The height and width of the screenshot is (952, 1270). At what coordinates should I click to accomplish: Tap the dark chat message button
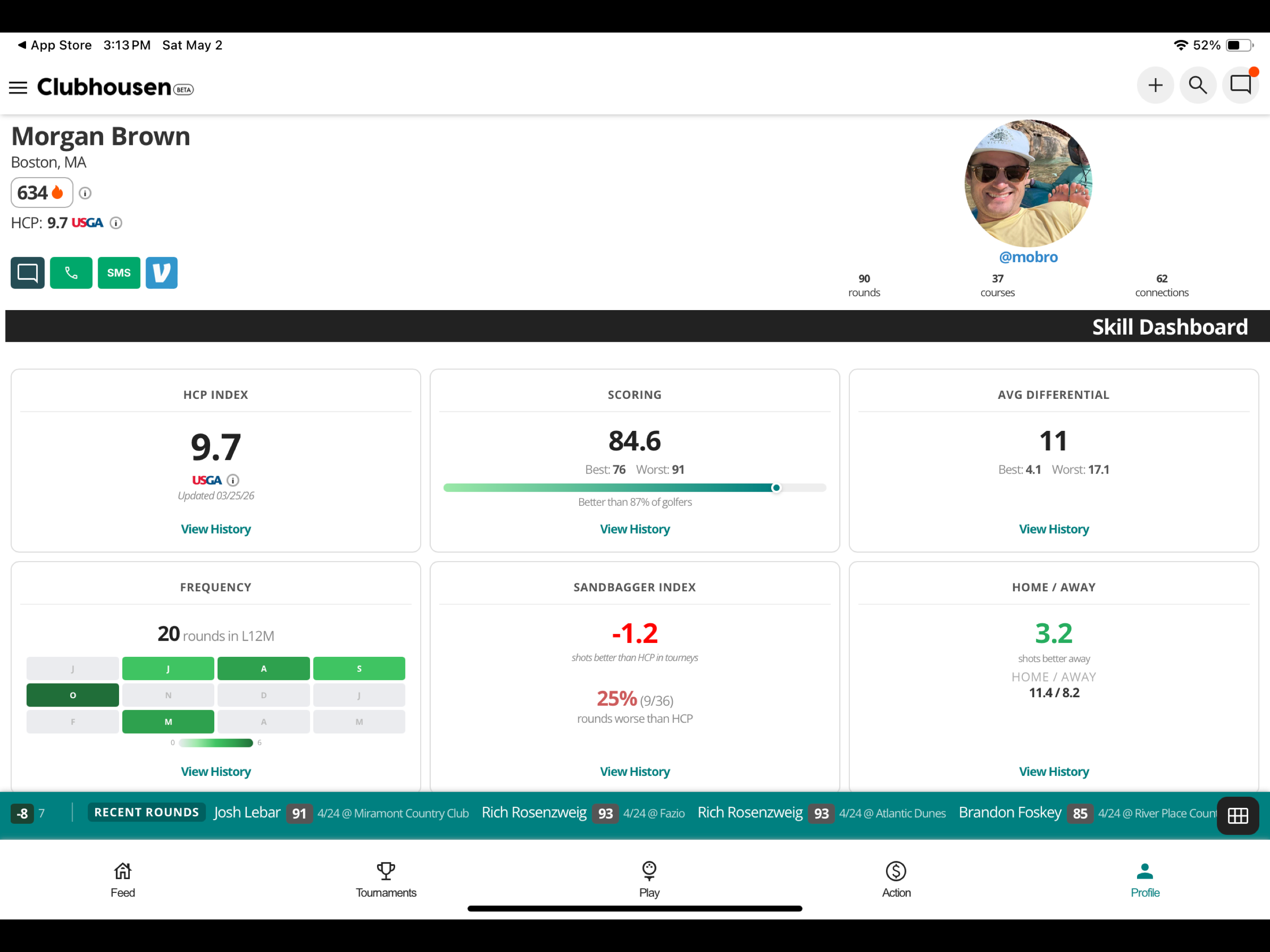click(27, 273)
